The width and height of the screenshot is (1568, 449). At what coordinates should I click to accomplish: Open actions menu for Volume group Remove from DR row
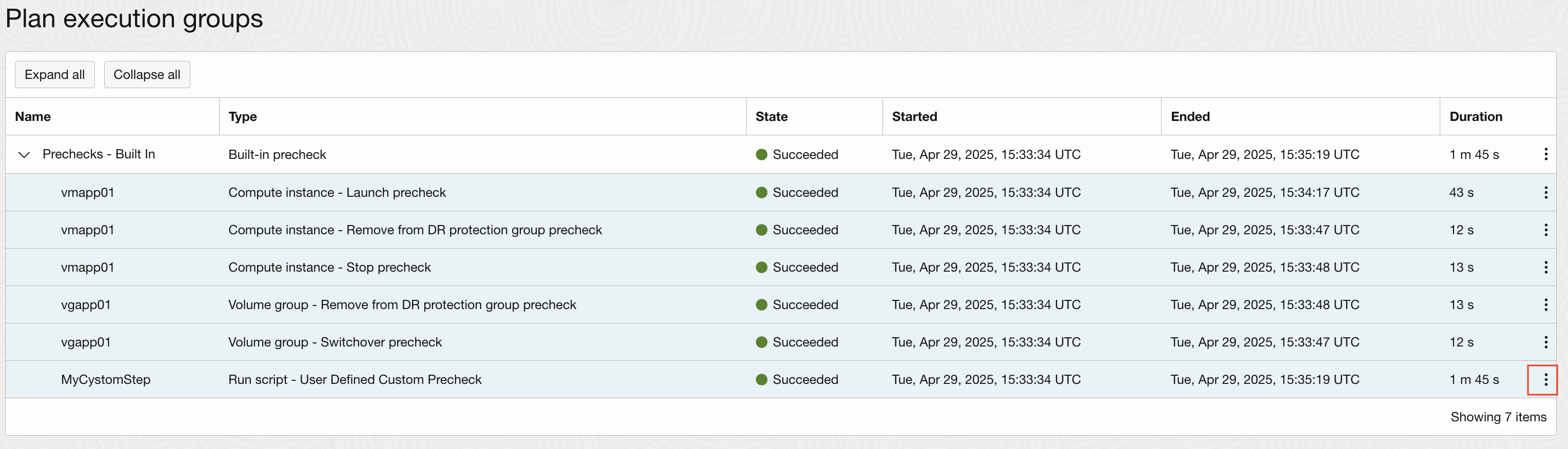tap(1545, 305)
